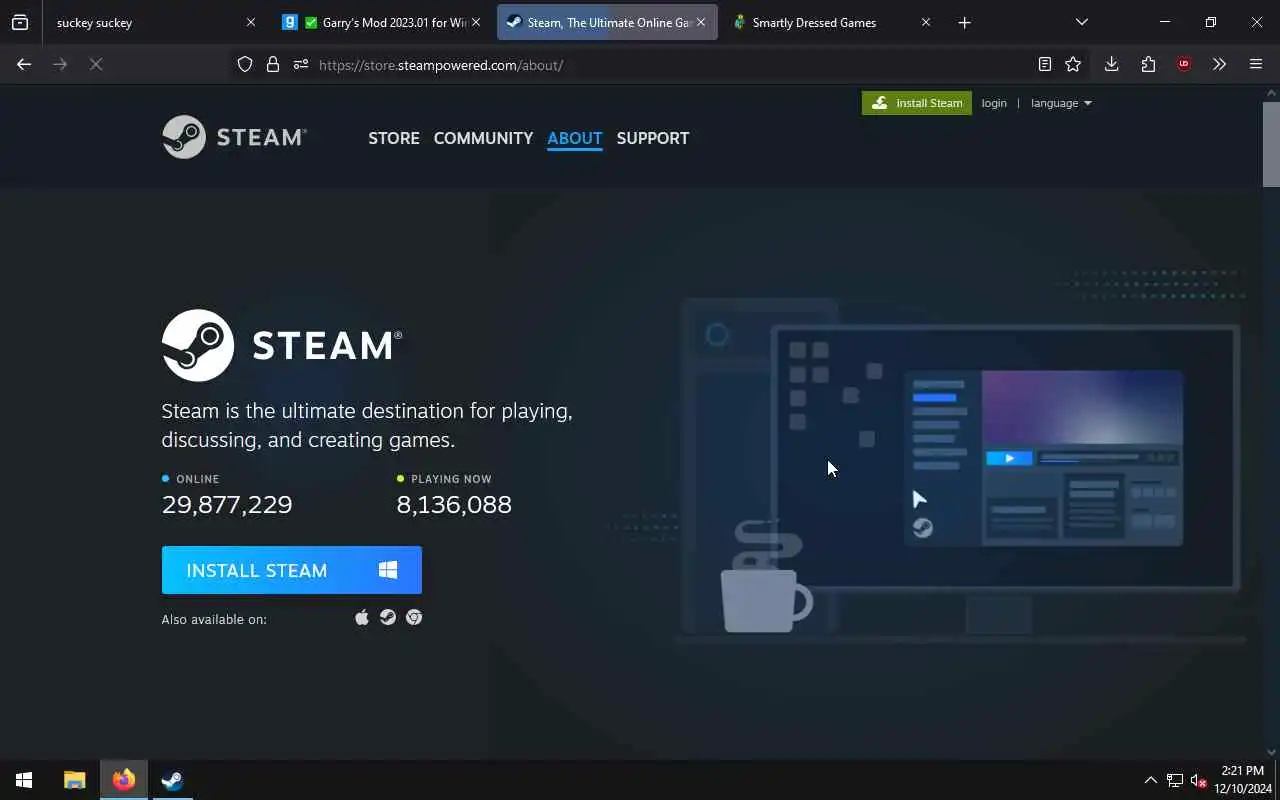Click the ONLINE count 29,877,229
The height and width of the screenshot is (800, 1280).
[x=227, y=504]
